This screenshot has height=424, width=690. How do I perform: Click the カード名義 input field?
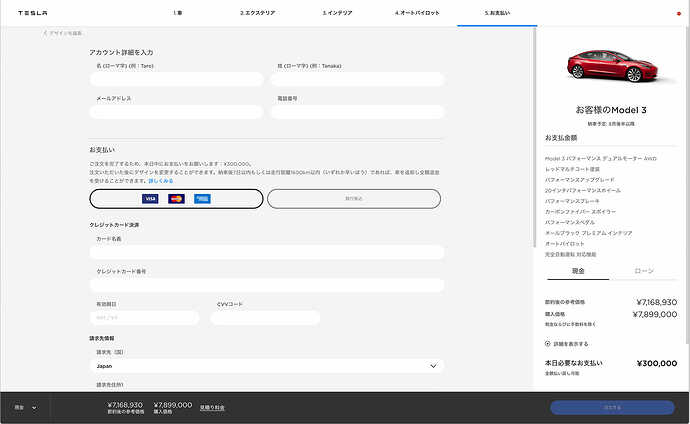(267, 252)
